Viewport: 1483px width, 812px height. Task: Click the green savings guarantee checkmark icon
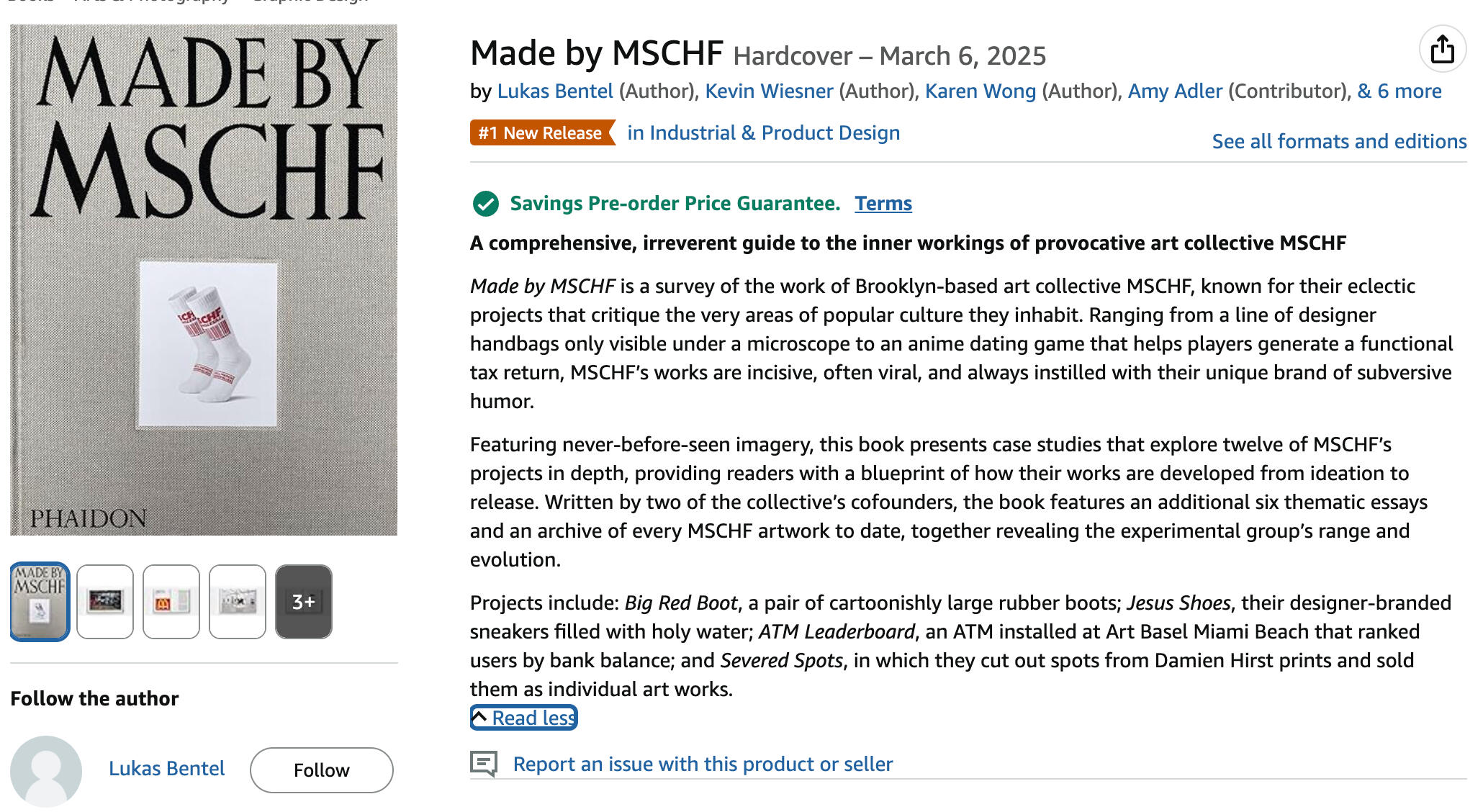(486, 204)
